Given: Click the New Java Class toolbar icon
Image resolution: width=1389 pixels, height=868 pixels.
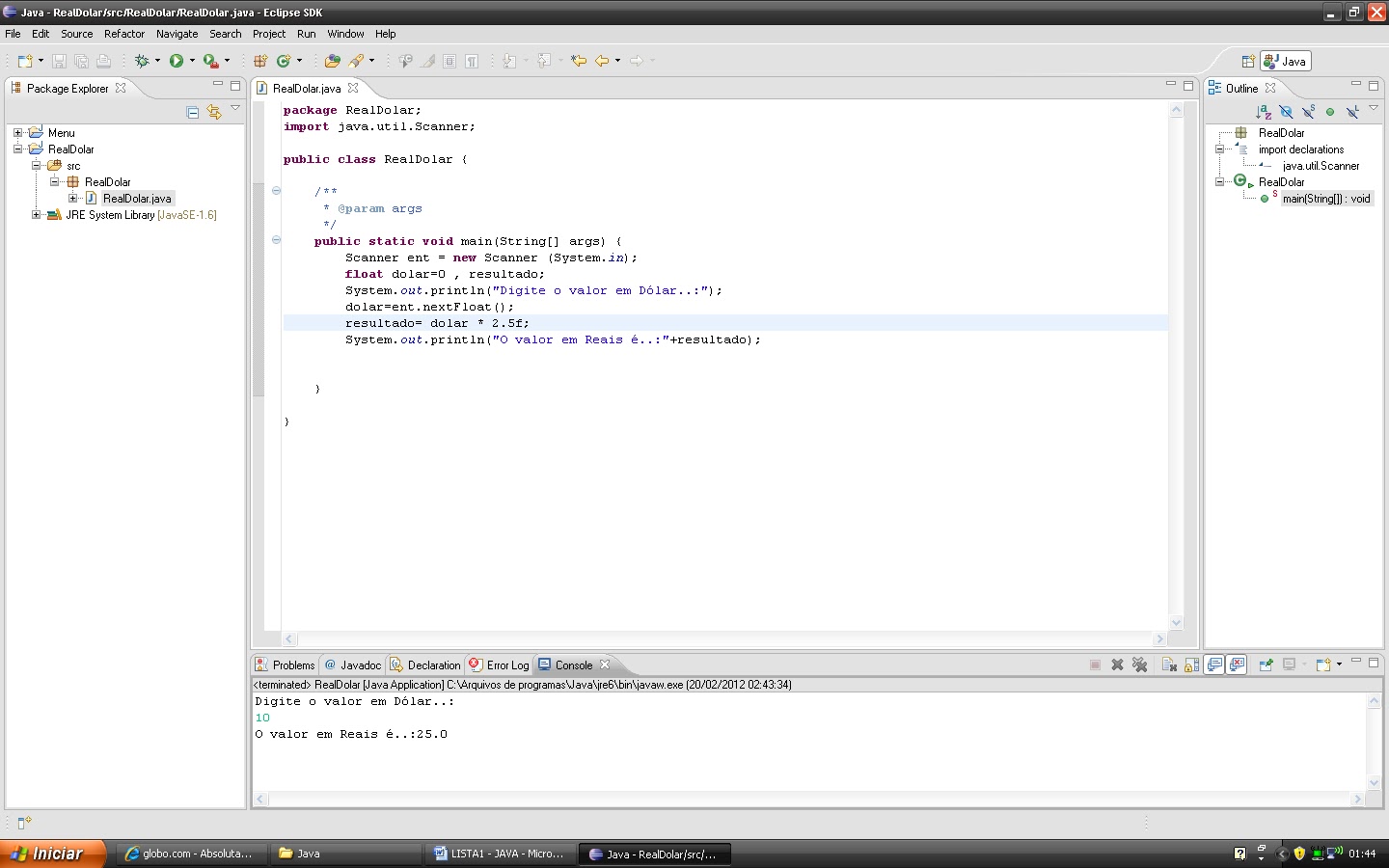Looking at the screenshot, I should (284, 61).
